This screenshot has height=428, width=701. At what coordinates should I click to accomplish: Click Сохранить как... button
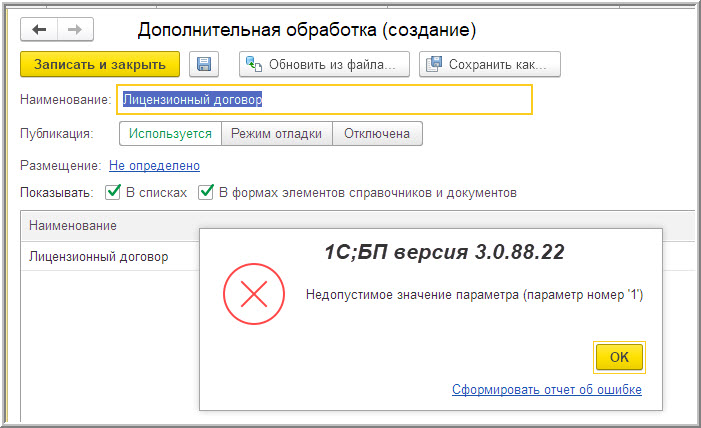pos(490,64)
